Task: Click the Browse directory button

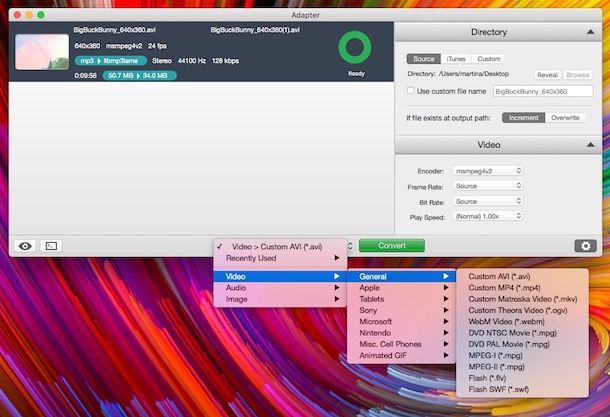Action: (x=577, y=75)
